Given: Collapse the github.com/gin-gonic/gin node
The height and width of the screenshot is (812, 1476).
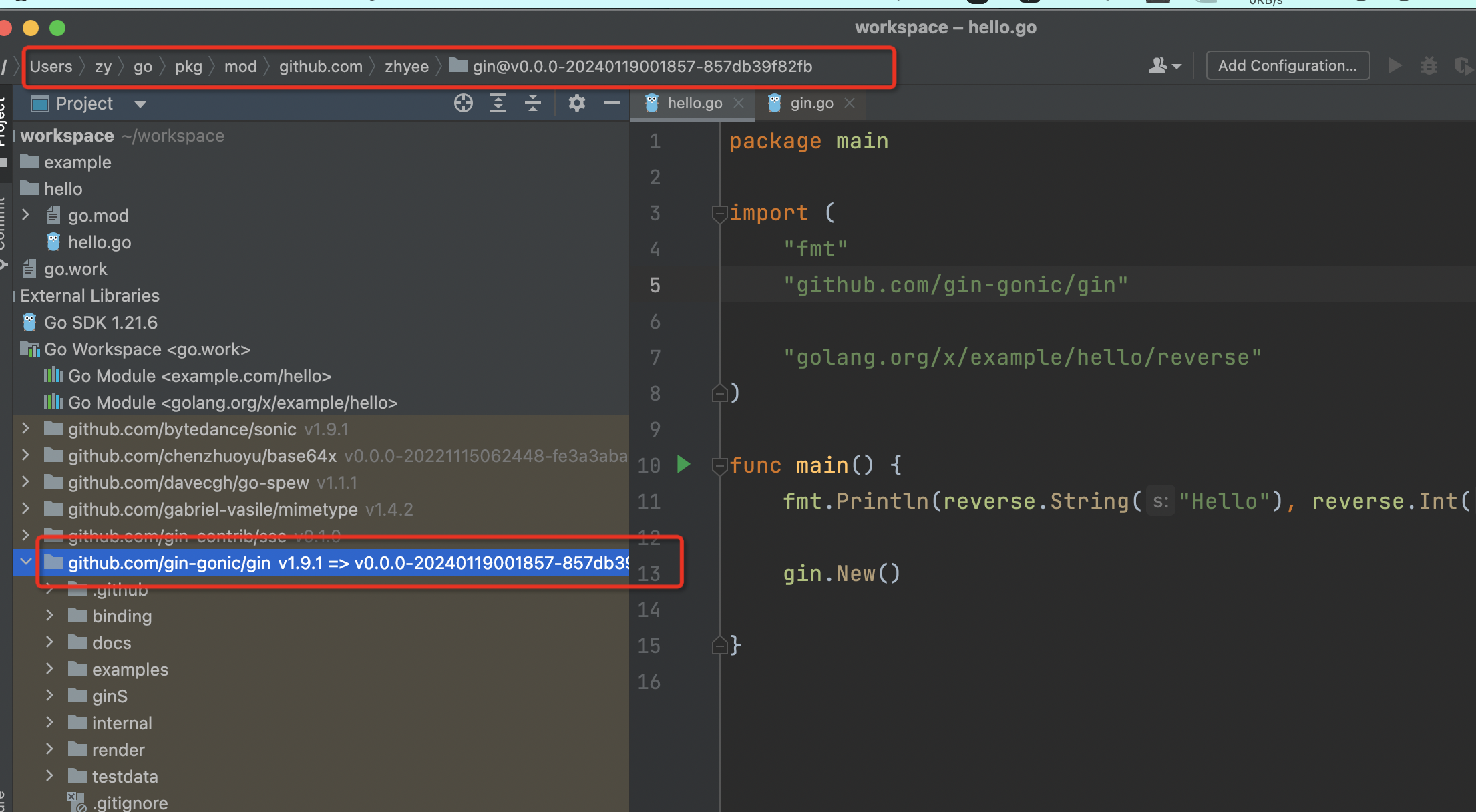Looking at the screenshot, I should 25,562.
